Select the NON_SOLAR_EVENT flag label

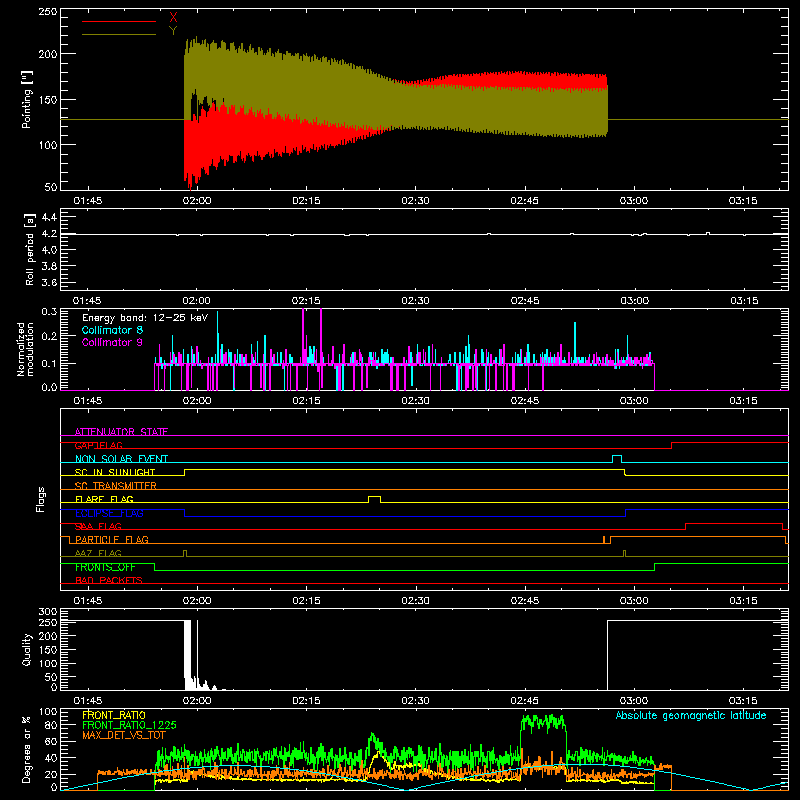[x=121, y=459]
